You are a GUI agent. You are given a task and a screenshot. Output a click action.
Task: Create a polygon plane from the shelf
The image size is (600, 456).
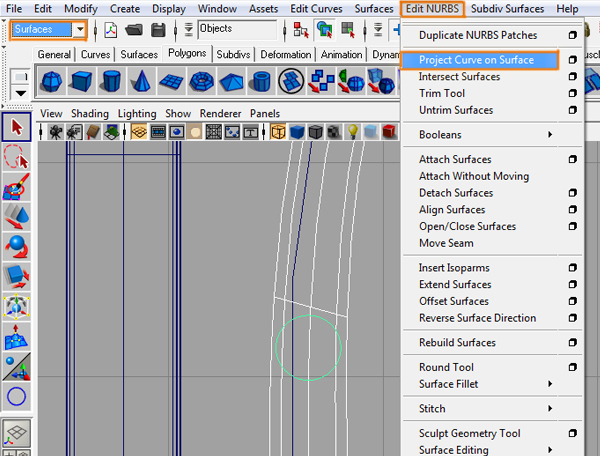(x=171, y=81)
